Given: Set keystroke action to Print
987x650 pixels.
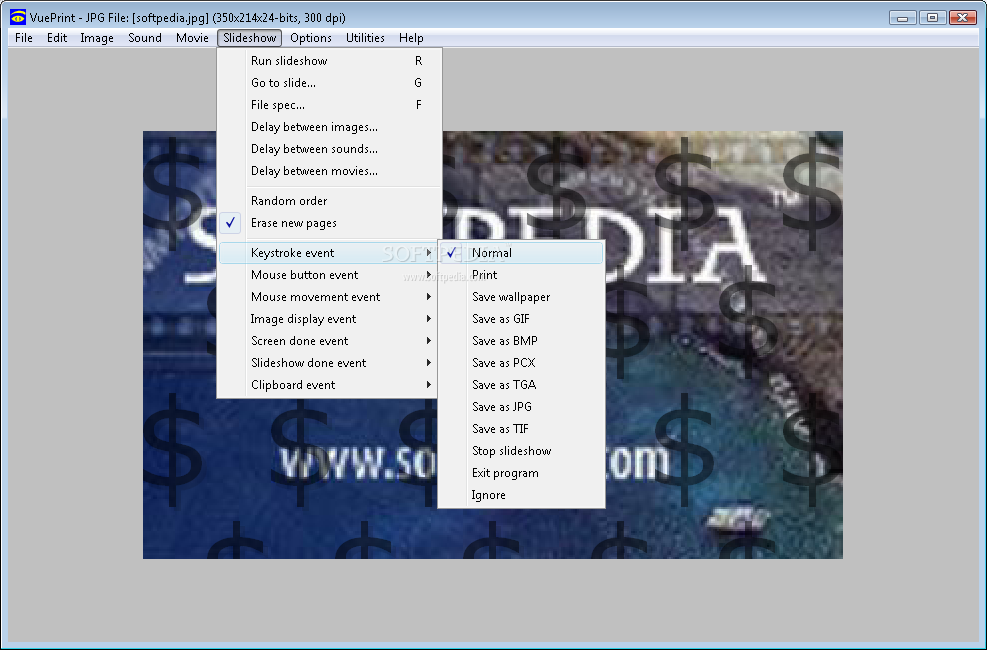Looking at the screenshot, I should (521, 275).
